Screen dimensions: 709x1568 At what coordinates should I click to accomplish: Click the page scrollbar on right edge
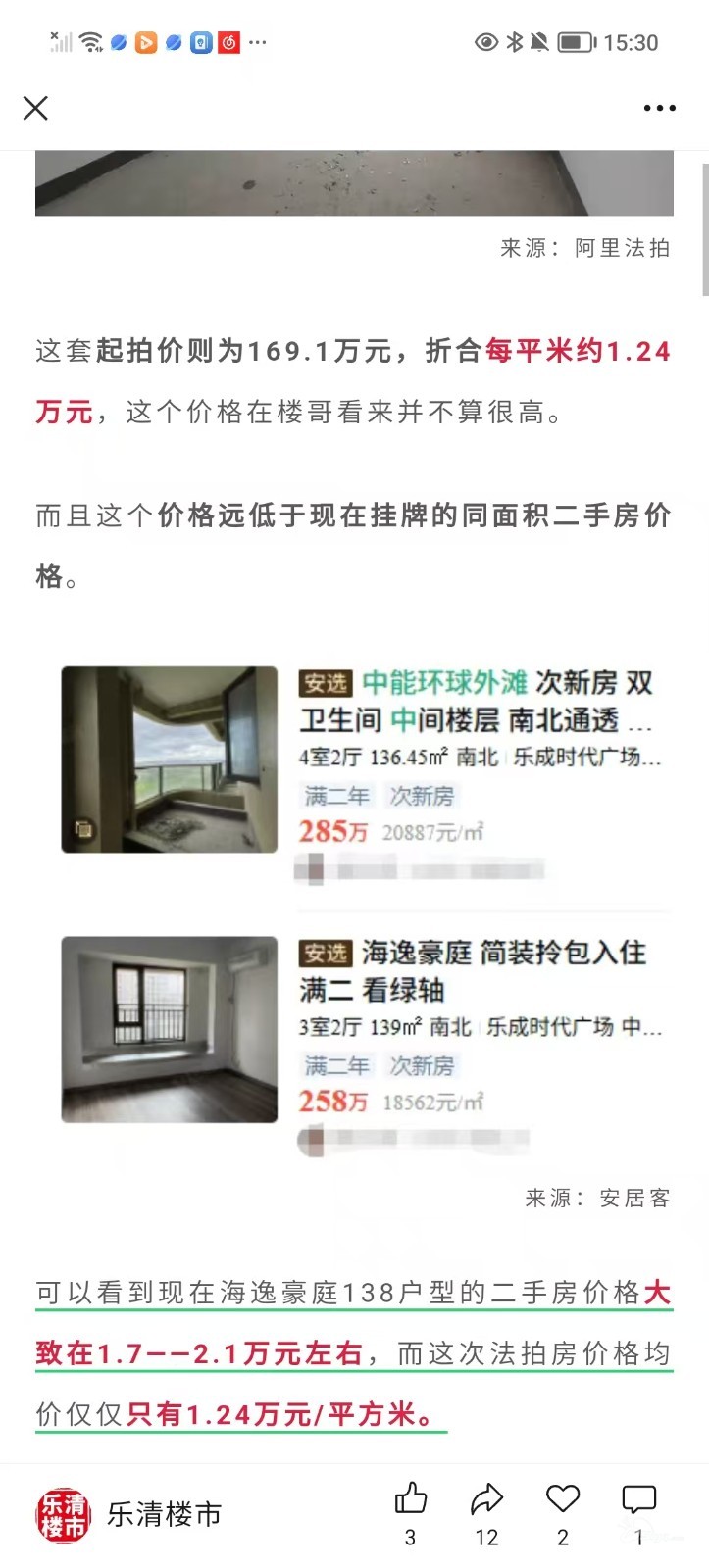point(704,230)
